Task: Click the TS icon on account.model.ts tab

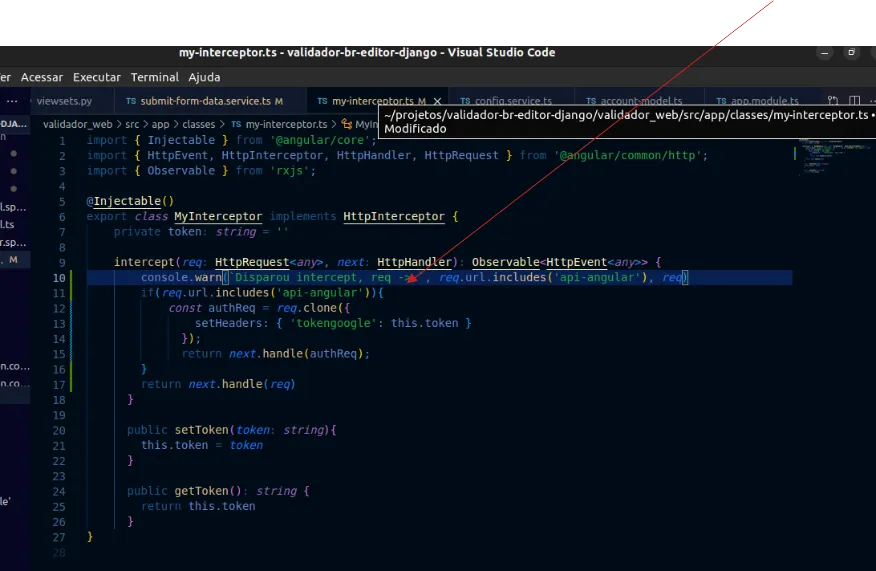Action: (x=591, y=101)
